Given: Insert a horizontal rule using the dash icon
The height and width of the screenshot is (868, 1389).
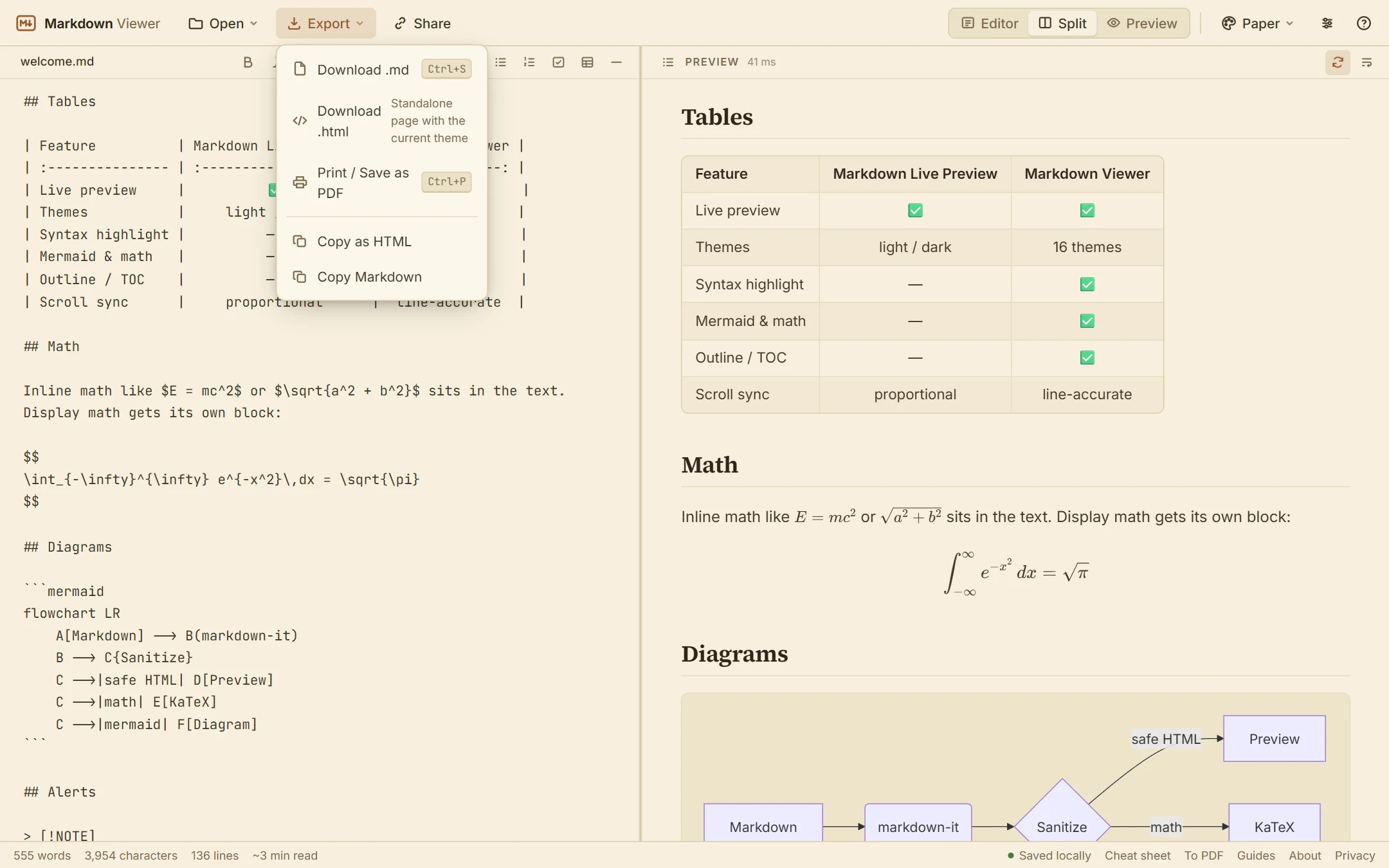Looking at the screenshot, I should tap(616, 62).
